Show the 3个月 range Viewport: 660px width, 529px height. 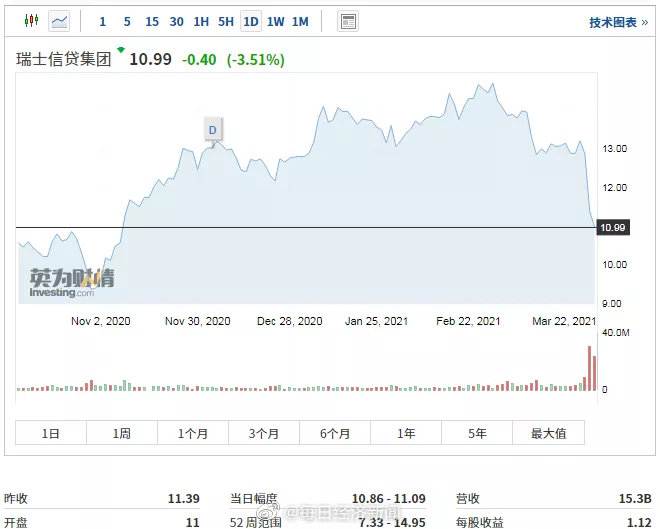point(264,433)
